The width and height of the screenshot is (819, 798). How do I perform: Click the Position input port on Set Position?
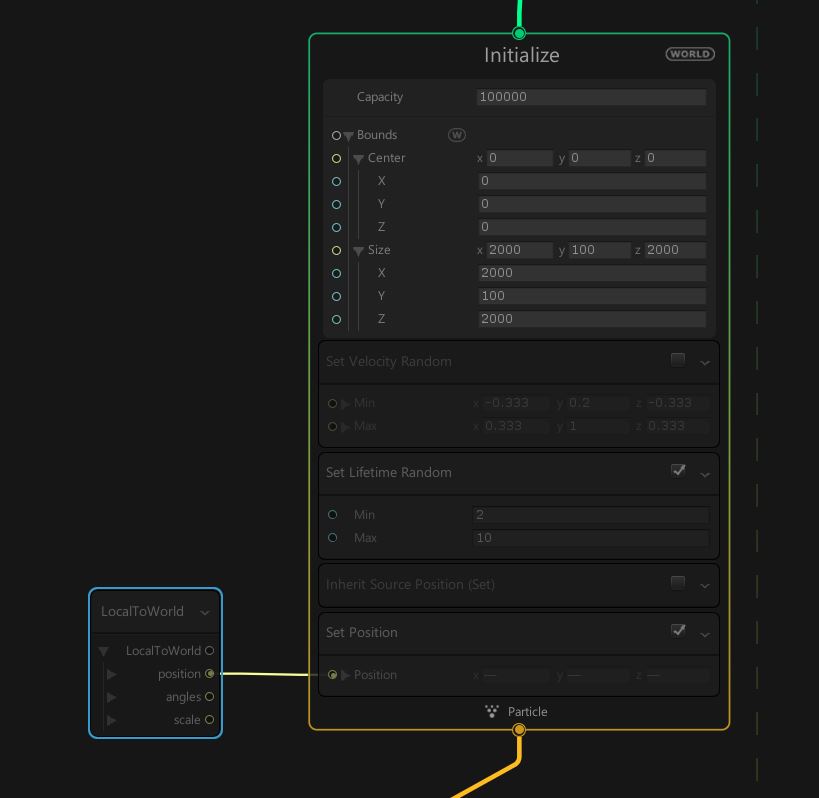(x=333, y=675)
